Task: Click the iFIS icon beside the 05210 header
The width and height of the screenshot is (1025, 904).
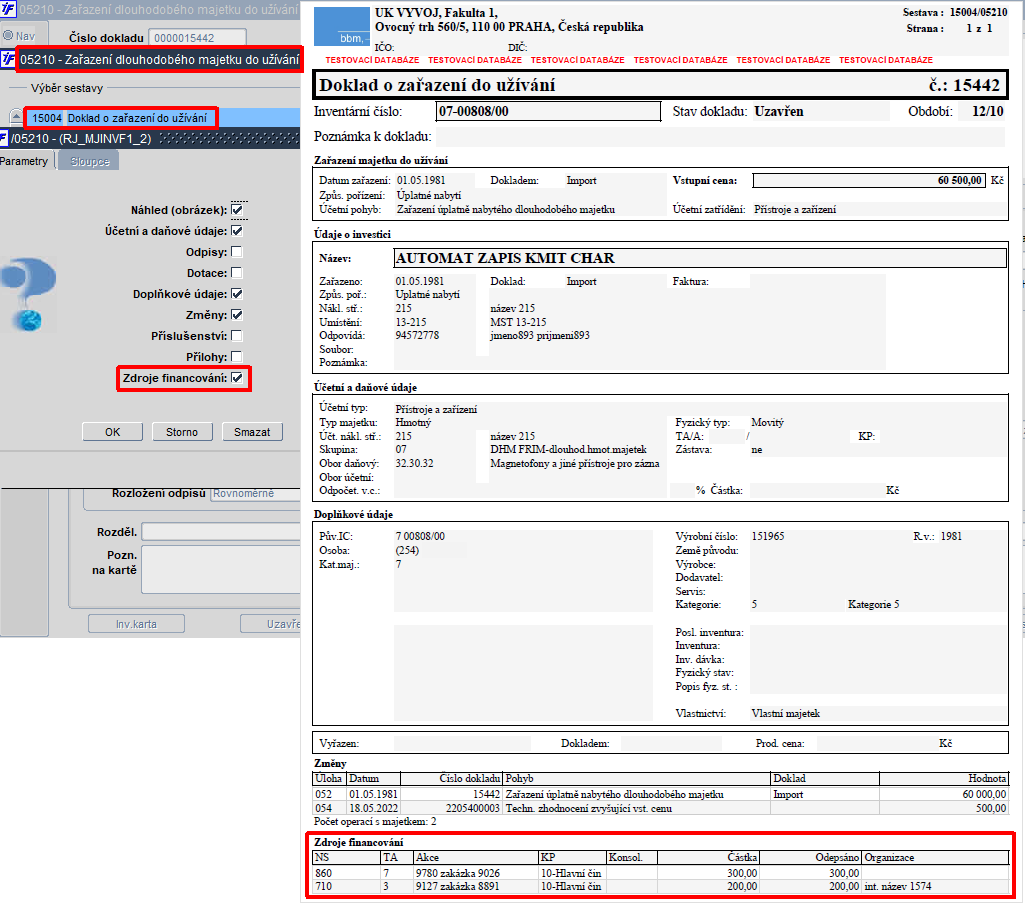Action: (8, 59)
